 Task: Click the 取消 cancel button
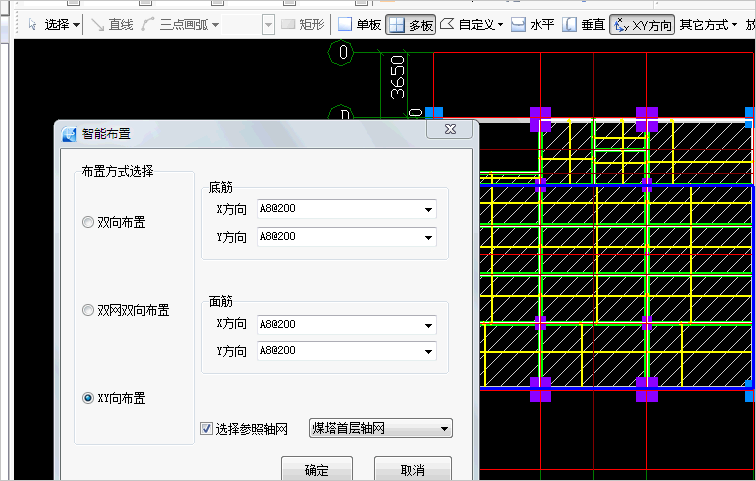[x=412, y=469]
